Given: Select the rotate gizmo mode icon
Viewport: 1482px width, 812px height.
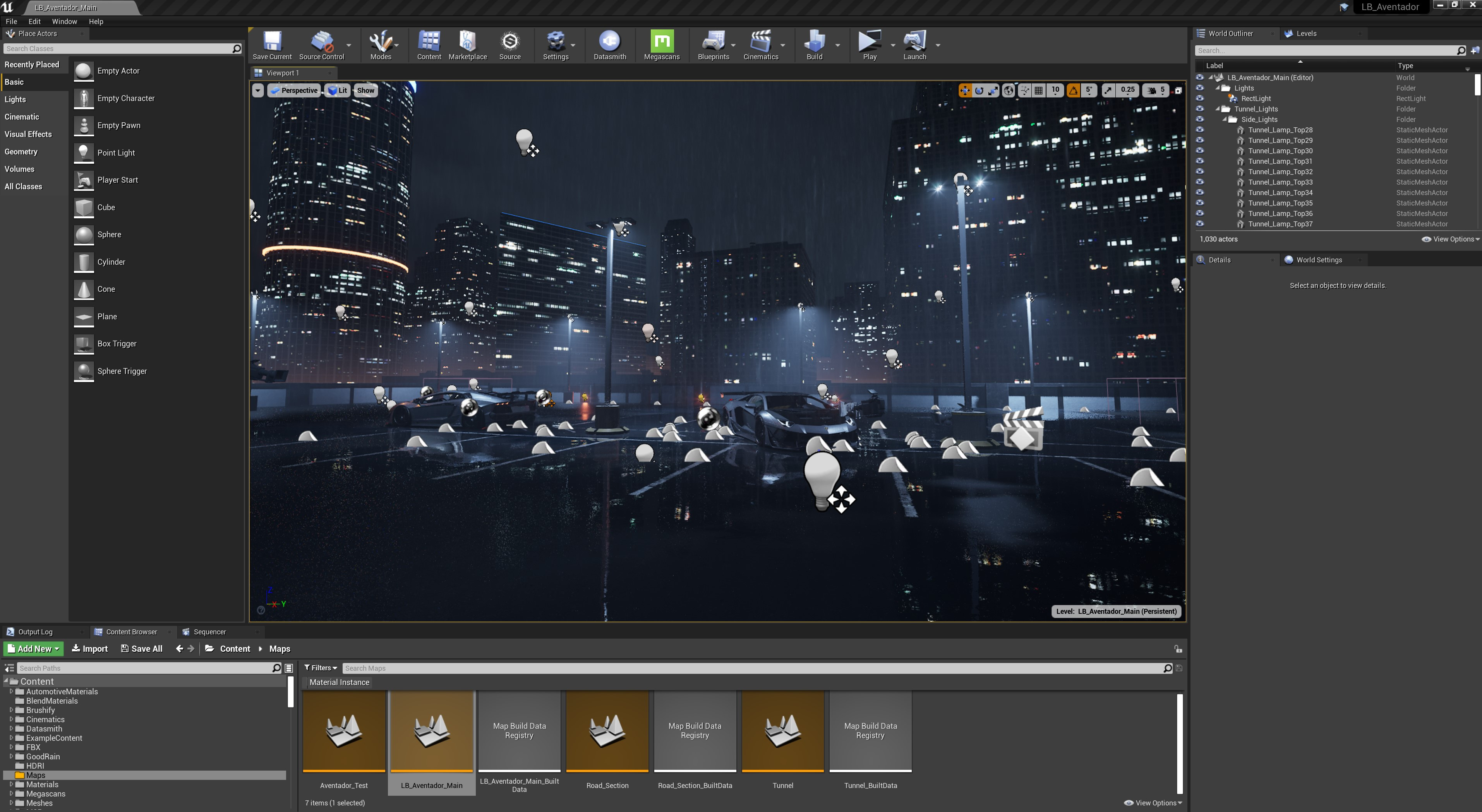Looking at the screenshot, I should tap(979, 90).
